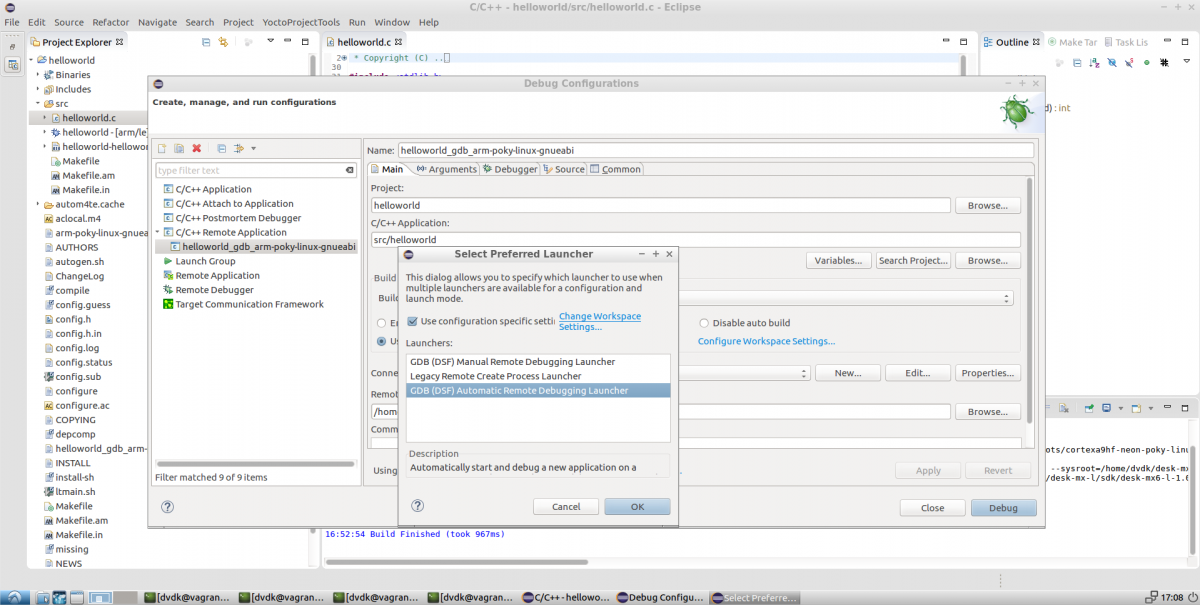The width and height of the screenshot is (1200, 605).
Task: Select Disable auto build radio button
Action: tap(704, 323)
